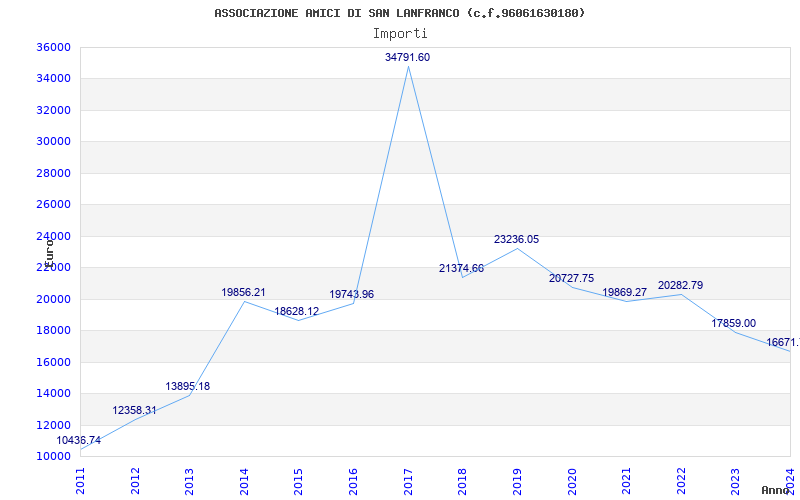The height and width of the screenshot is (500, 800).
Task: Click the x-axis year 2019
Action: [x=517, y=481]
